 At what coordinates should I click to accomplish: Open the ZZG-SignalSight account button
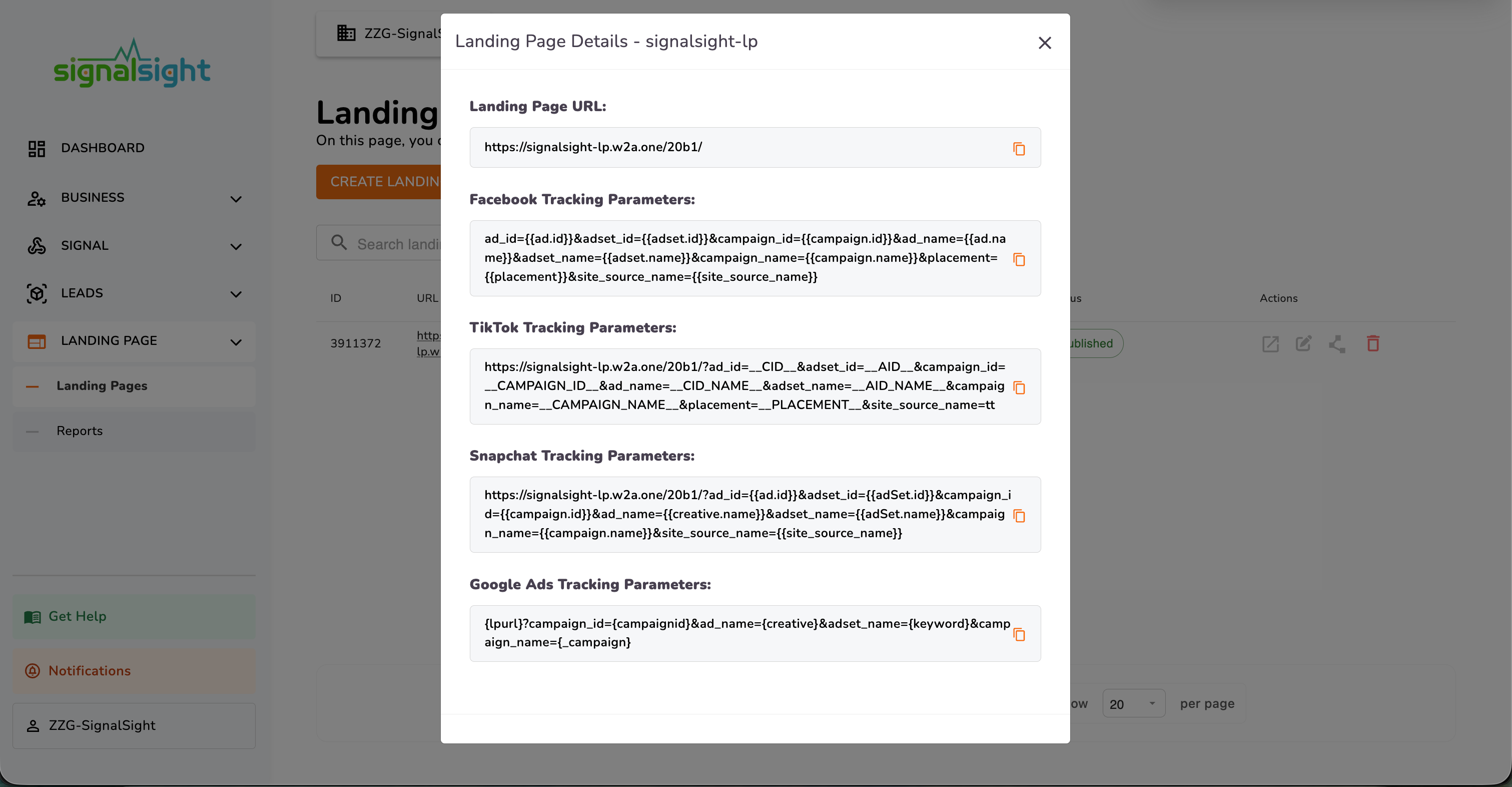click(134, 726)
